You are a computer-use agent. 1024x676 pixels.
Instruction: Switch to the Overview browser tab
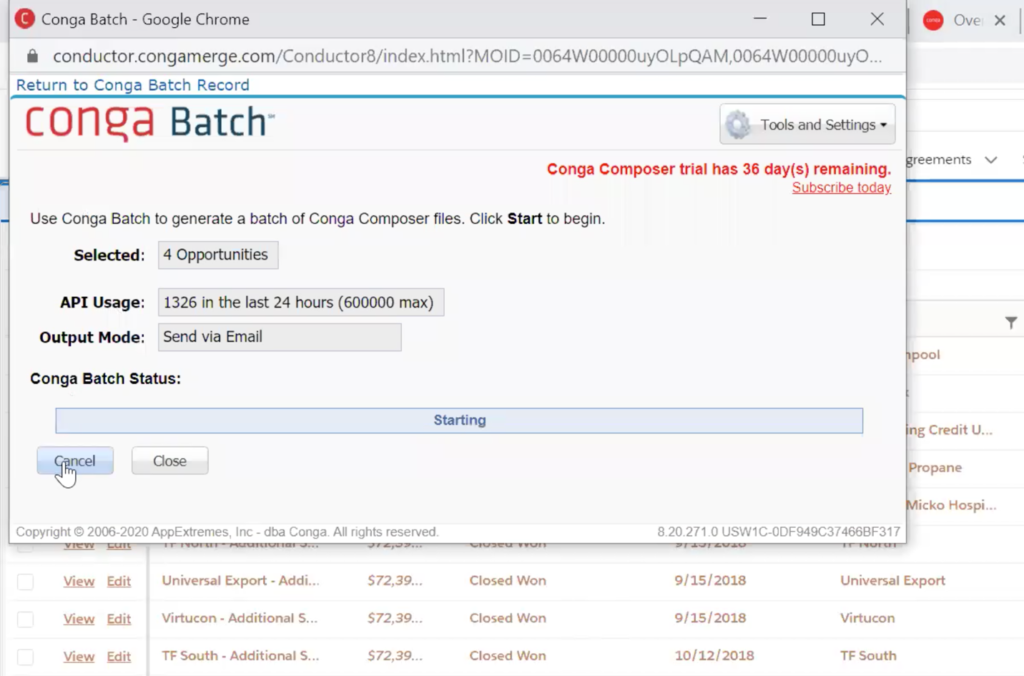(x=962, y=18)
